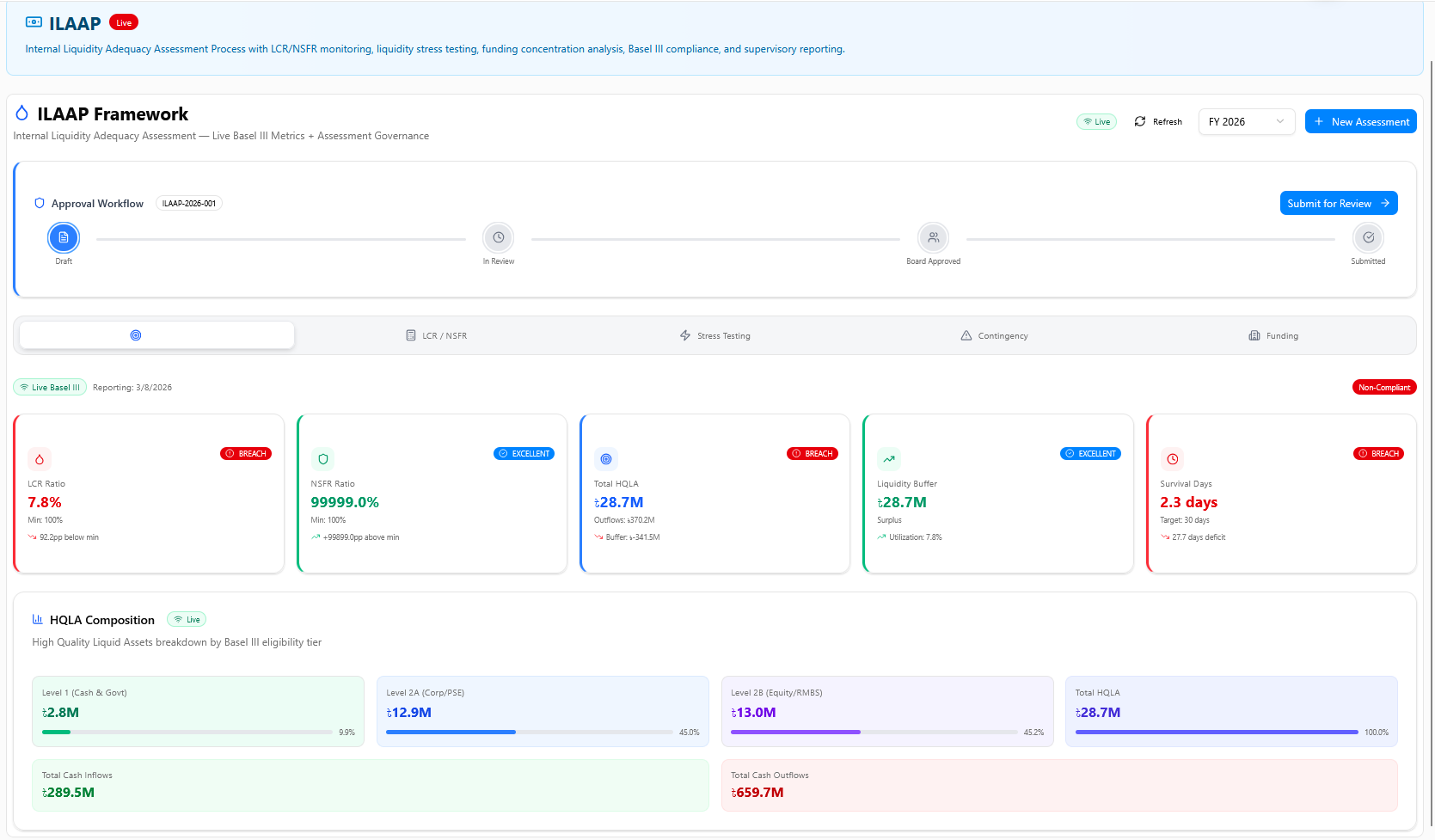Click the Submitted checkmark step icon
This screenshot has height=840, width=1435.
coord(1368,237)
